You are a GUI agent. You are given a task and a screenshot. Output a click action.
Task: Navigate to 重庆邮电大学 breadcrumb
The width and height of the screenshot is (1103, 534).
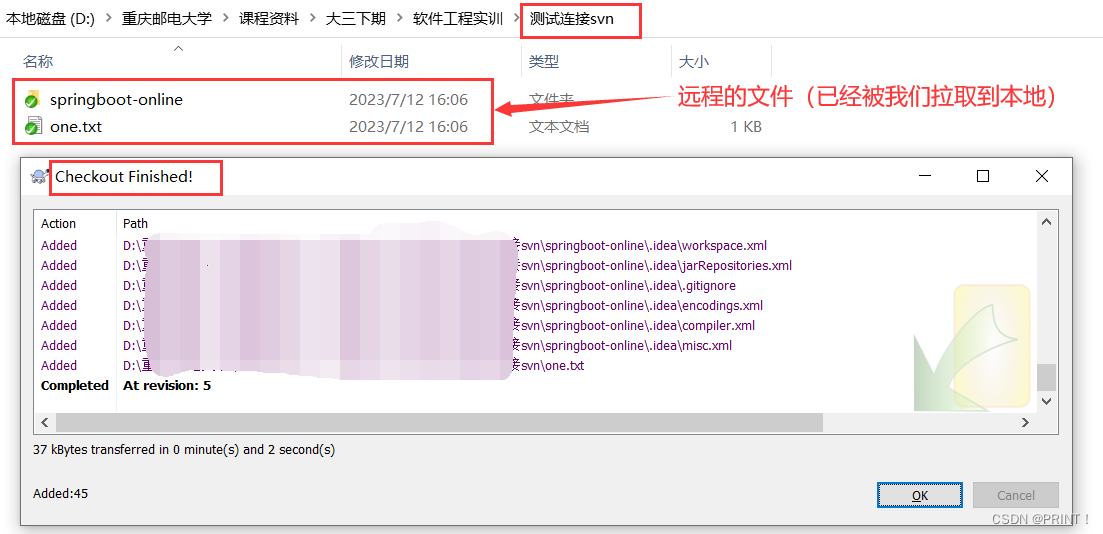pyautogui.click(x=167, y=19)
